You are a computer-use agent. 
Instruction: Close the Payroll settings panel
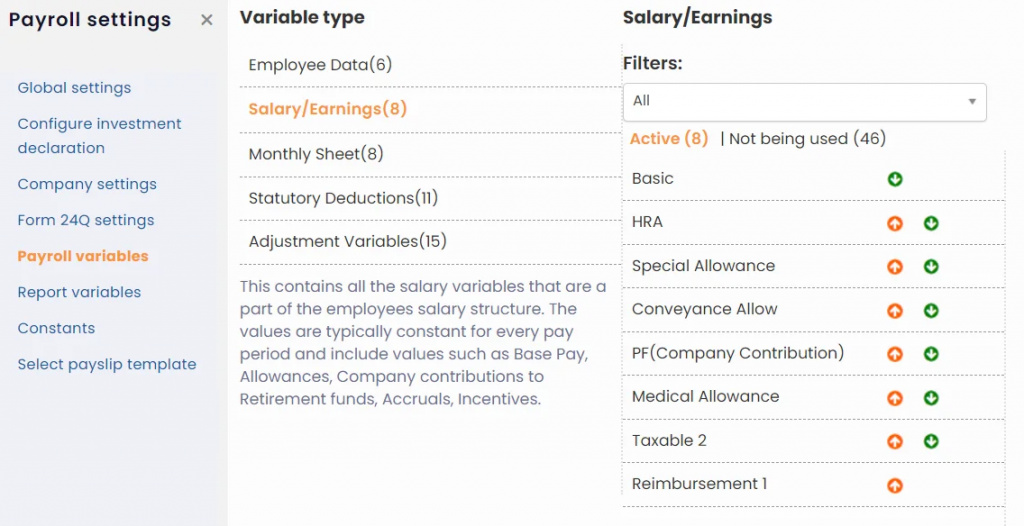point(207,20)
